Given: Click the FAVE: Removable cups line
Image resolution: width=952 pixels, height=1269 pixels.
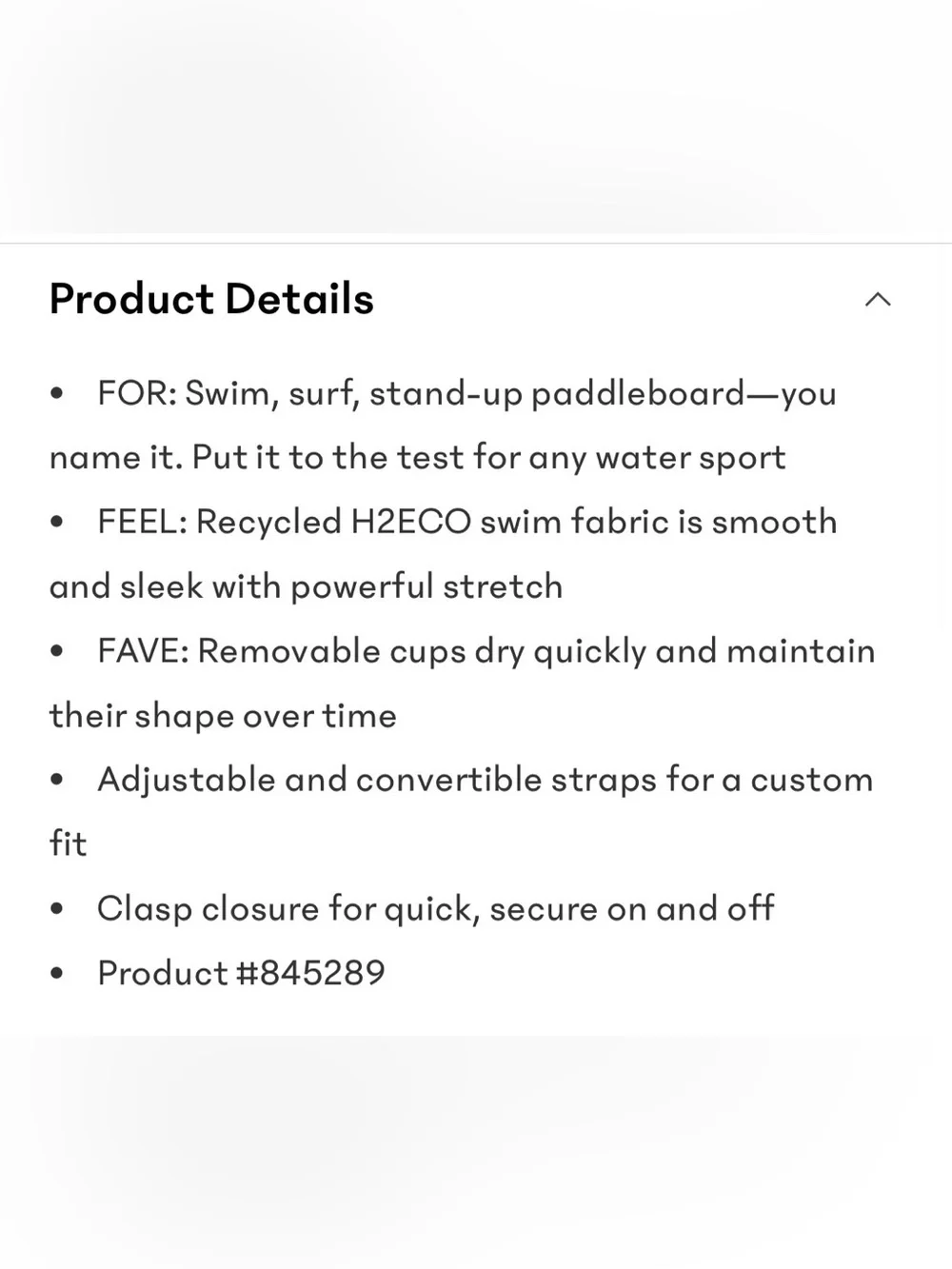Looking at the screenshot, I should [x=486, y=651].
